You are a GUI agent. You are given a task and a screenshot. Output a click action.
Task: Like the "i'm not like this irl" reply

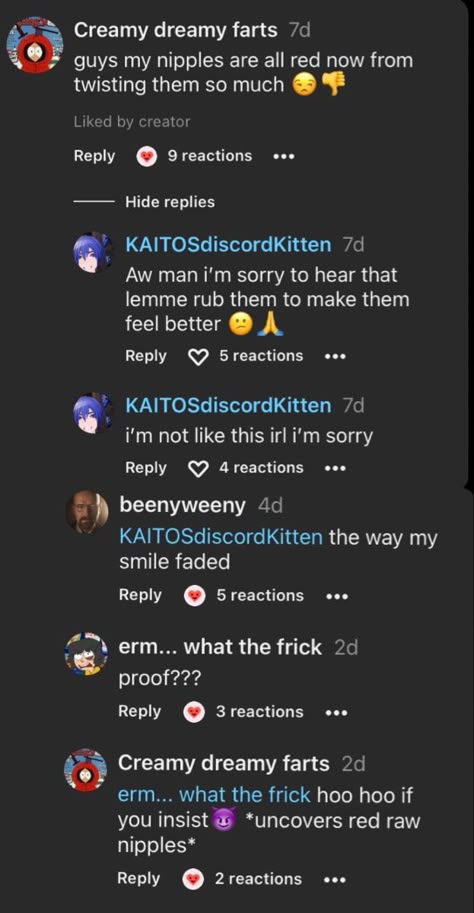pyautogui.click(x=199, y=468)
